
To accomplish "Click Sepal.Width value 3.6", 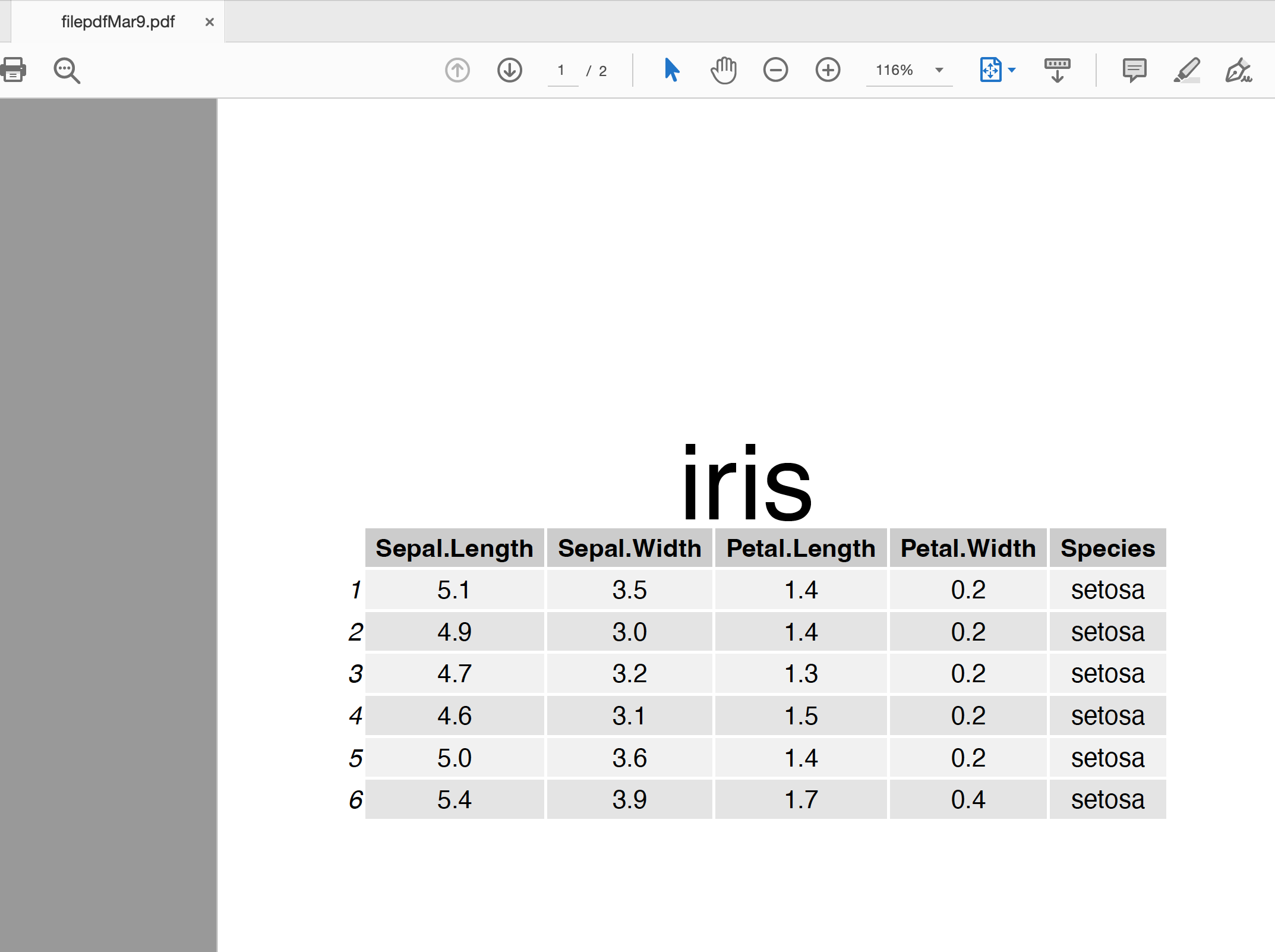I will (x=629, y=758).
